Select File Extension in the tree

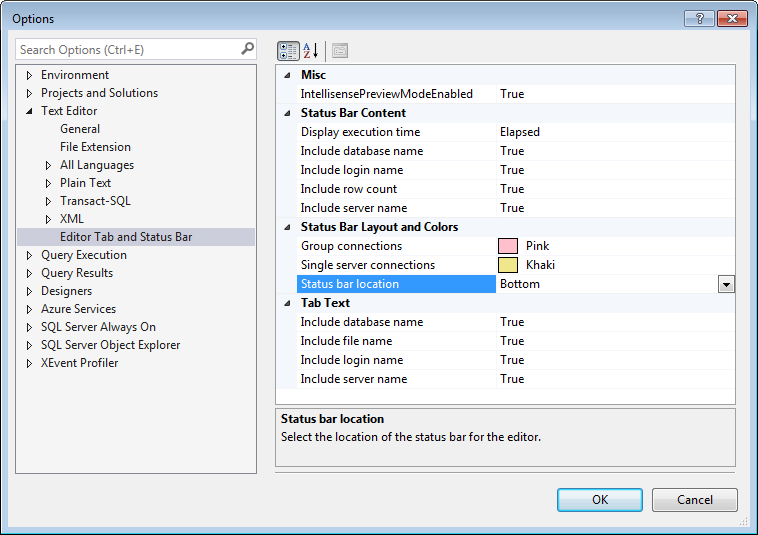coord(95,147)
